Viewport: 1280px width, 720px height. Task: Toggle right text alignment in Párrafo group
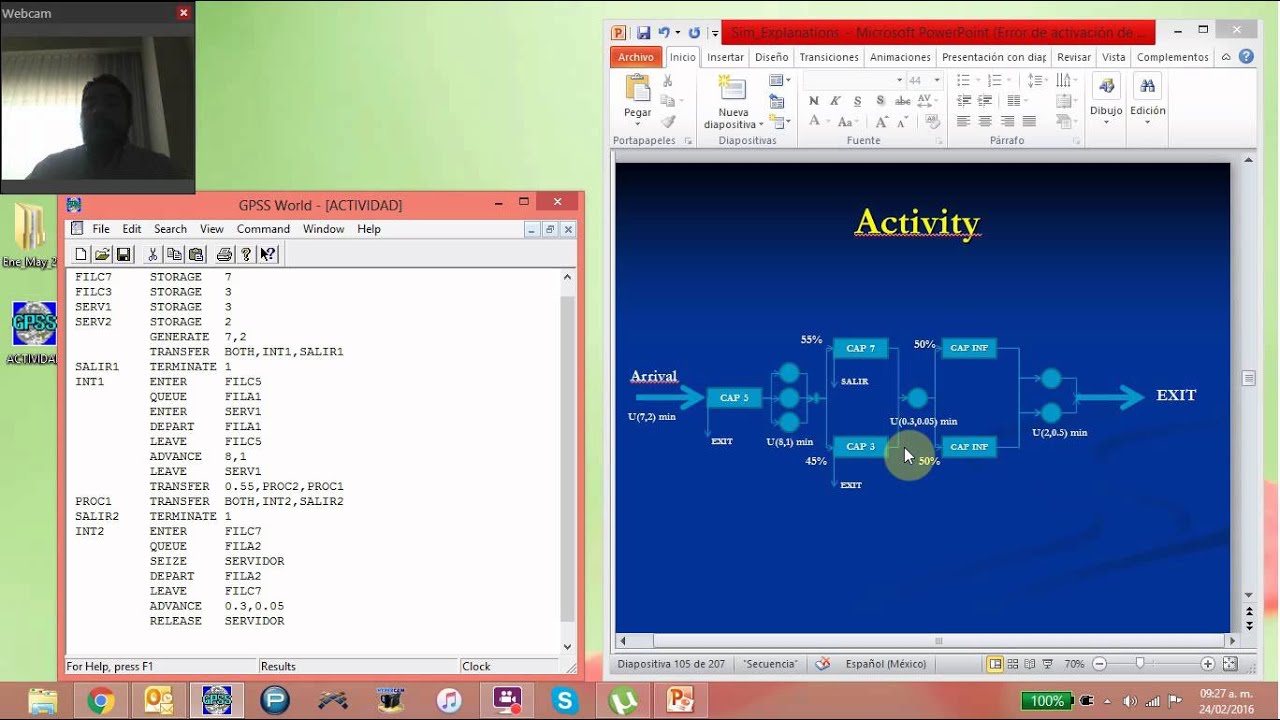click(x=1007, y=122)
